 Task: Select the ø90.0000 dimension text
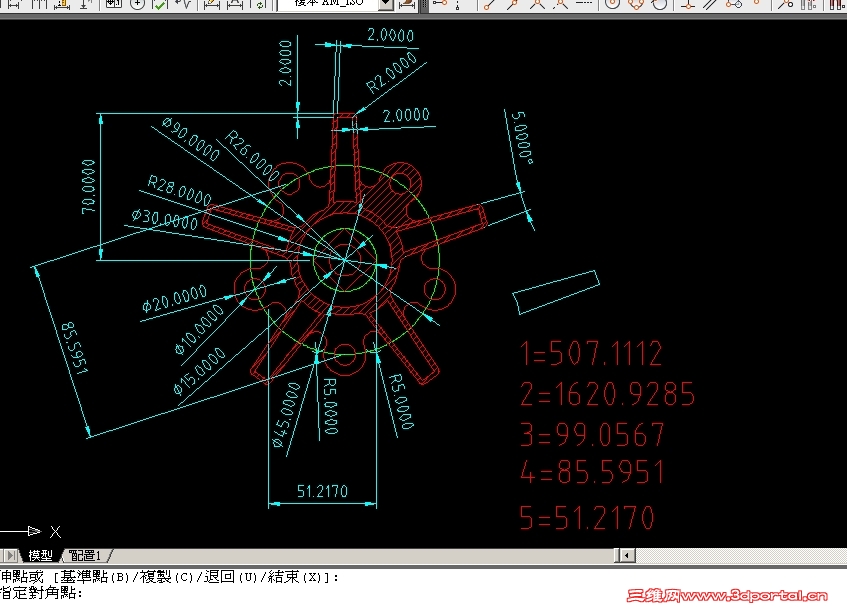[191, 139]
